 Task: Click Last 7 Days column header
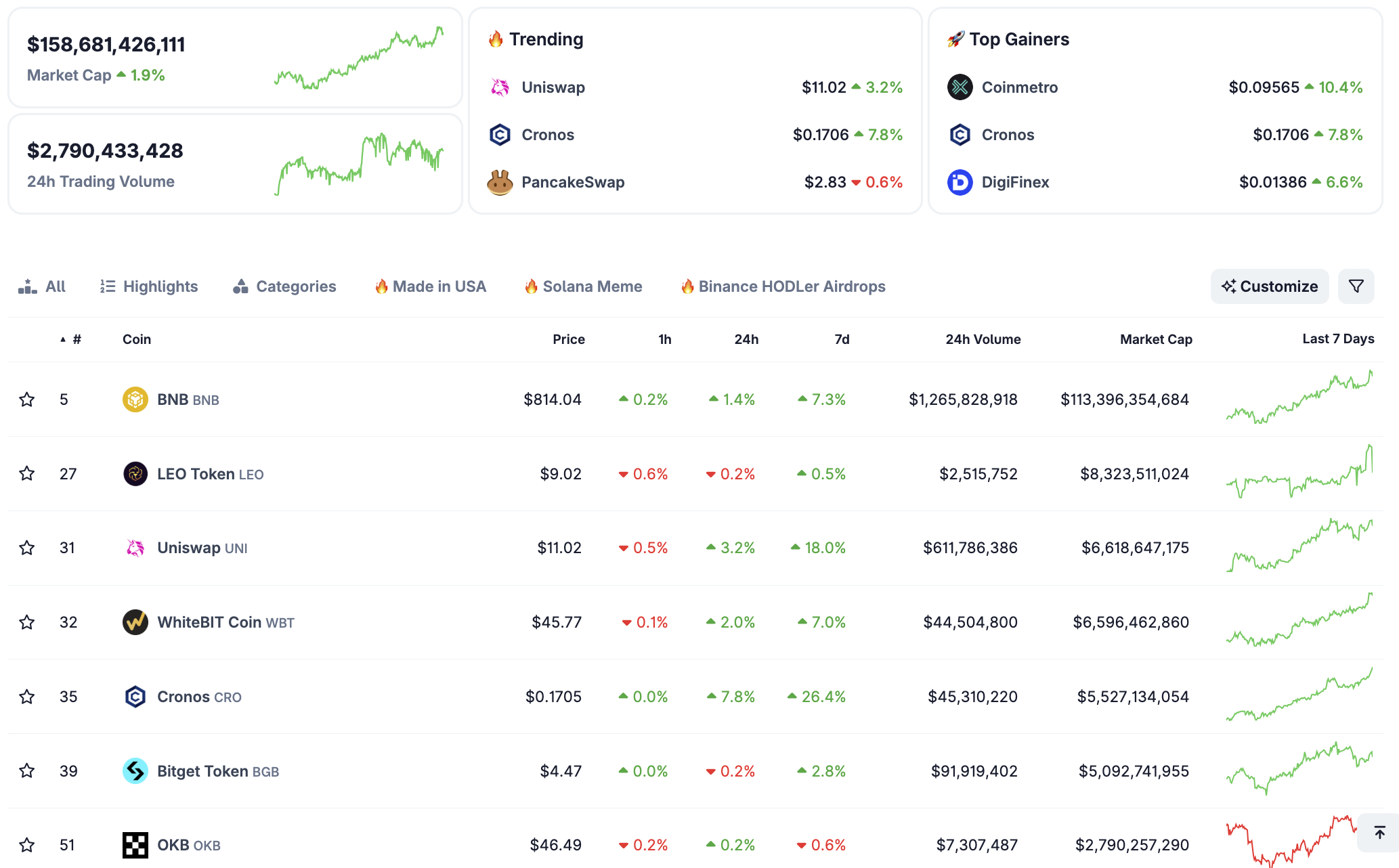tap(1338, 339)
